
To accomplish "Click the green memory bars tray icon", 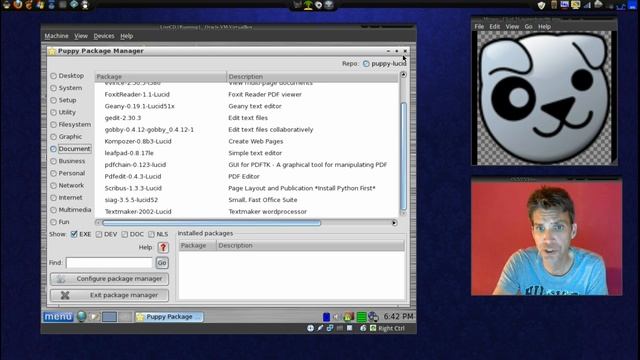I will click(x=361, y=317).
